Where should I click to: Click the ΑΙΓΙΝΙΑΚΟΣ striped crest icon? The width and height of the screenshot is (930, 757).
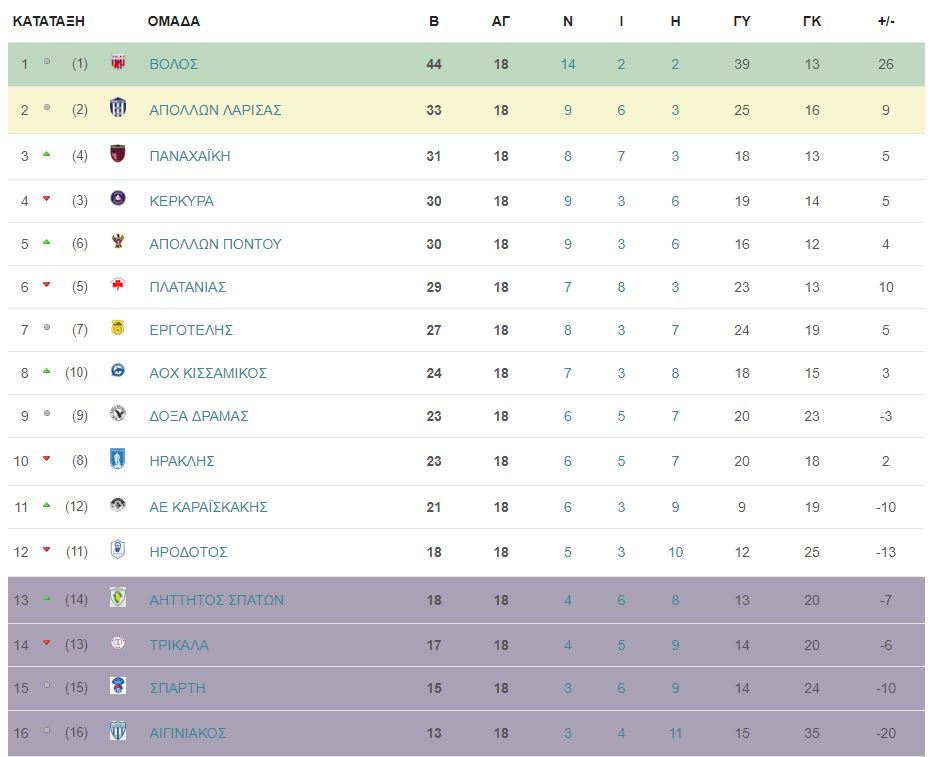(118, 732)
